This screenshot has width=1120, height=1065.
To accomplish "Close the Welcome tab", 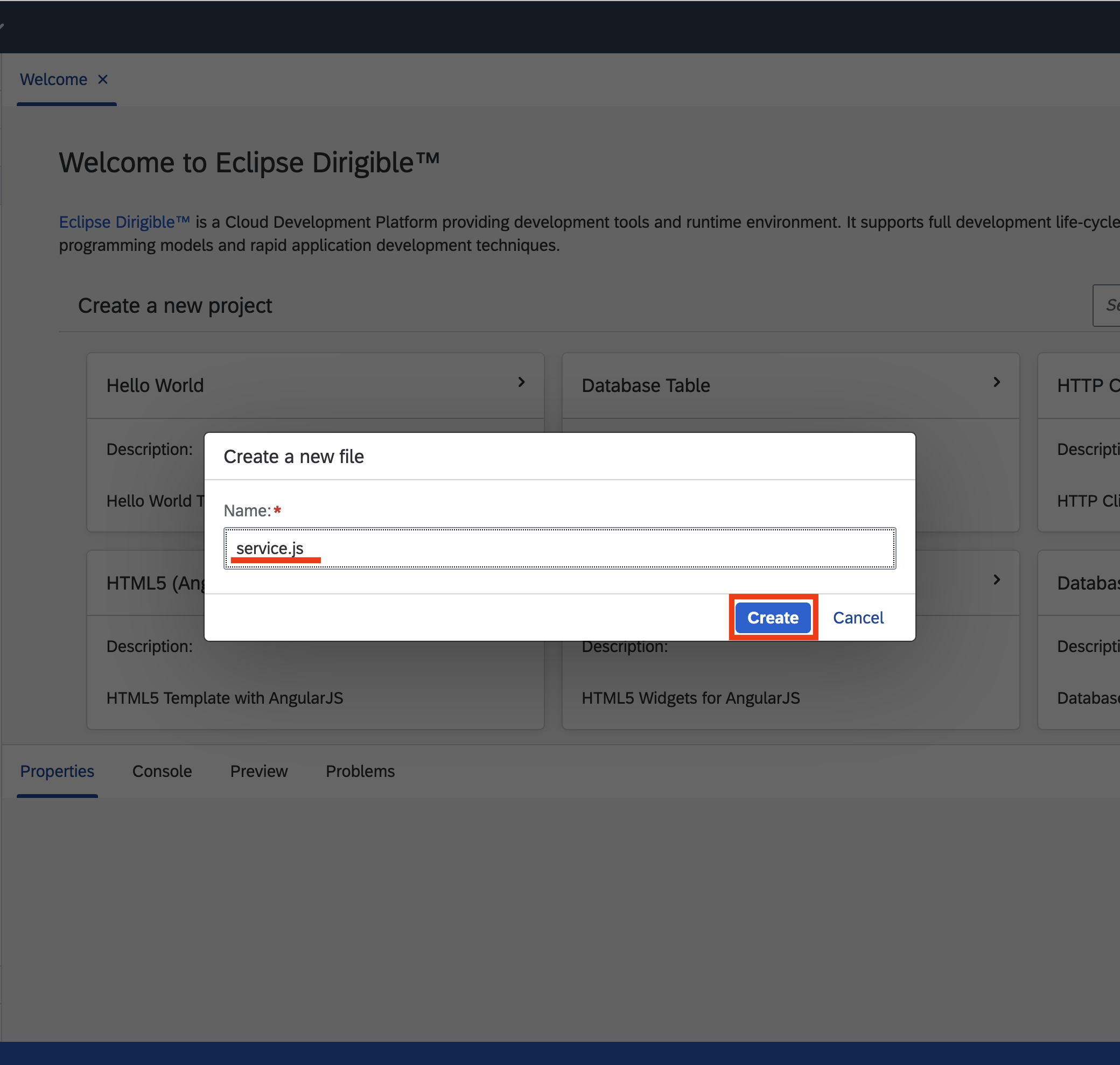I will tap(103, 80).
